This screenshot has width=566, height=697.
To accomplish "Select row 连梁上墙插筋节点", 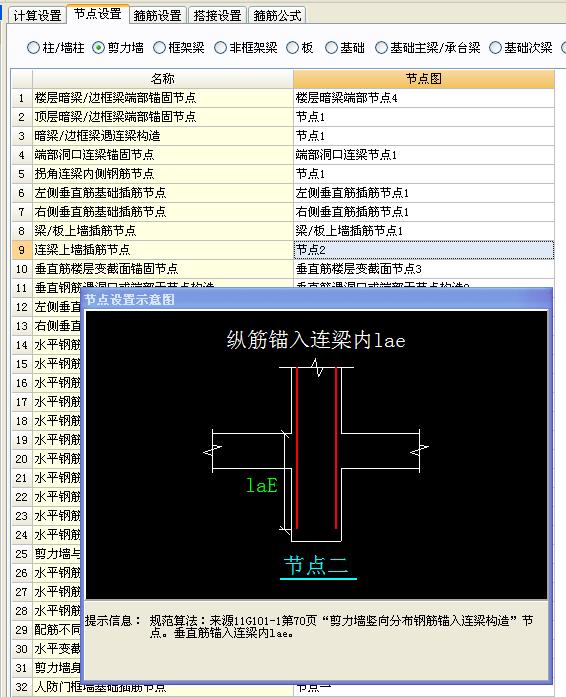I will pos(163,250).
